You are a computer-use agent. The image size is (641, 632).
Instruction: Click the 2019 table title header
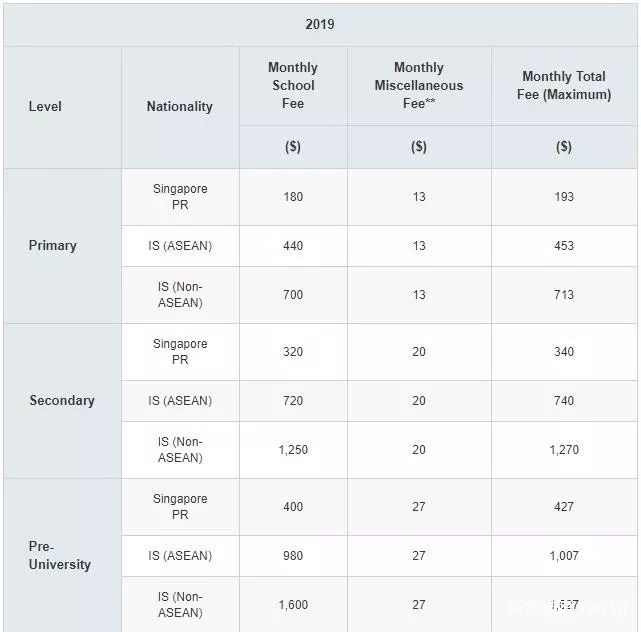pyautogui.click(x=320, y=24)
